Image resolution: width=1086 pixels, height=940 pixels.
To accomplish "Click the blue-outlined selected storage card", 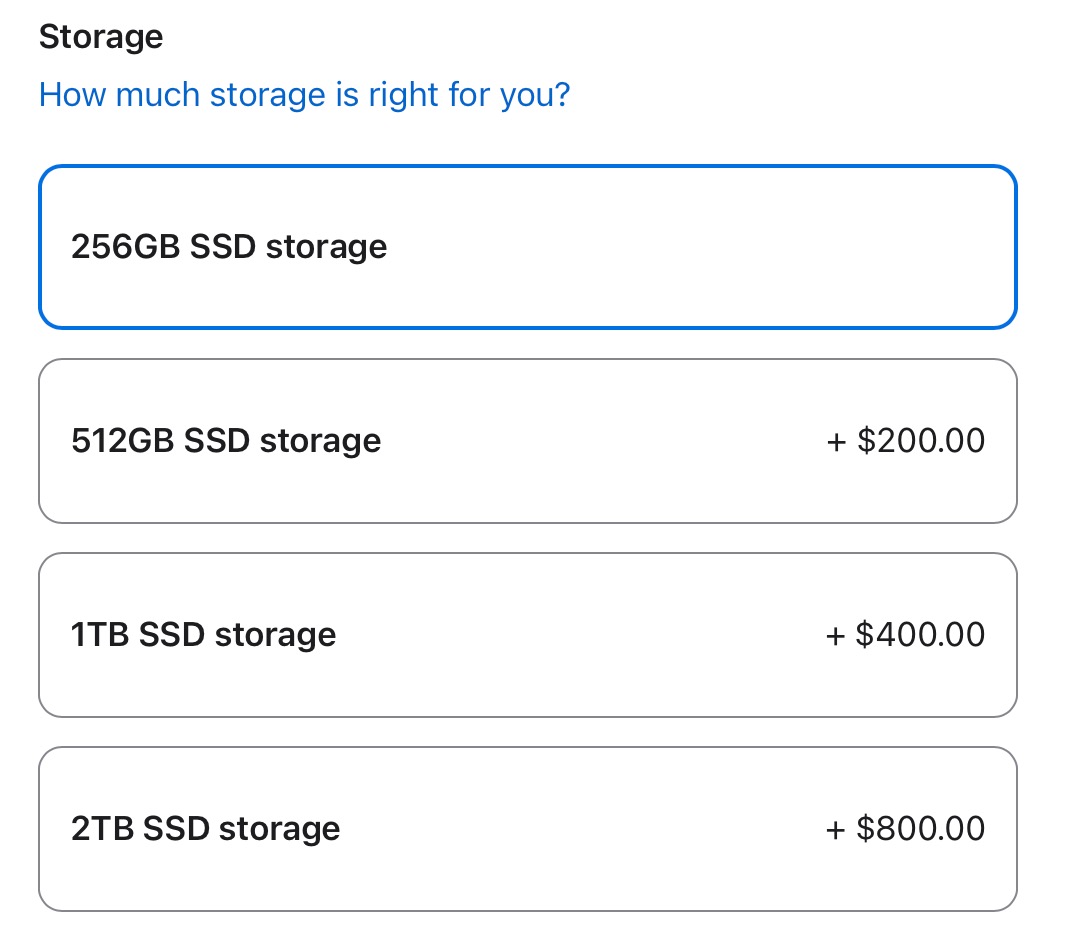I will 527,247.
